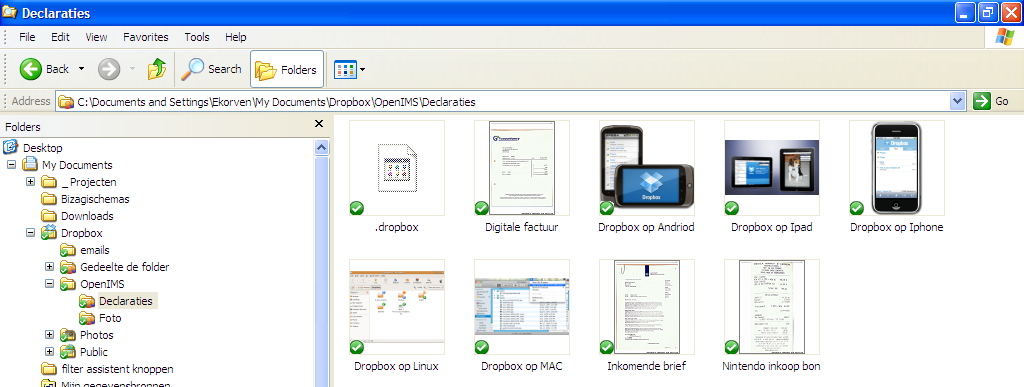Expand the Photos folder node
The image size is (1024, 387).
(x=49, y=335)
